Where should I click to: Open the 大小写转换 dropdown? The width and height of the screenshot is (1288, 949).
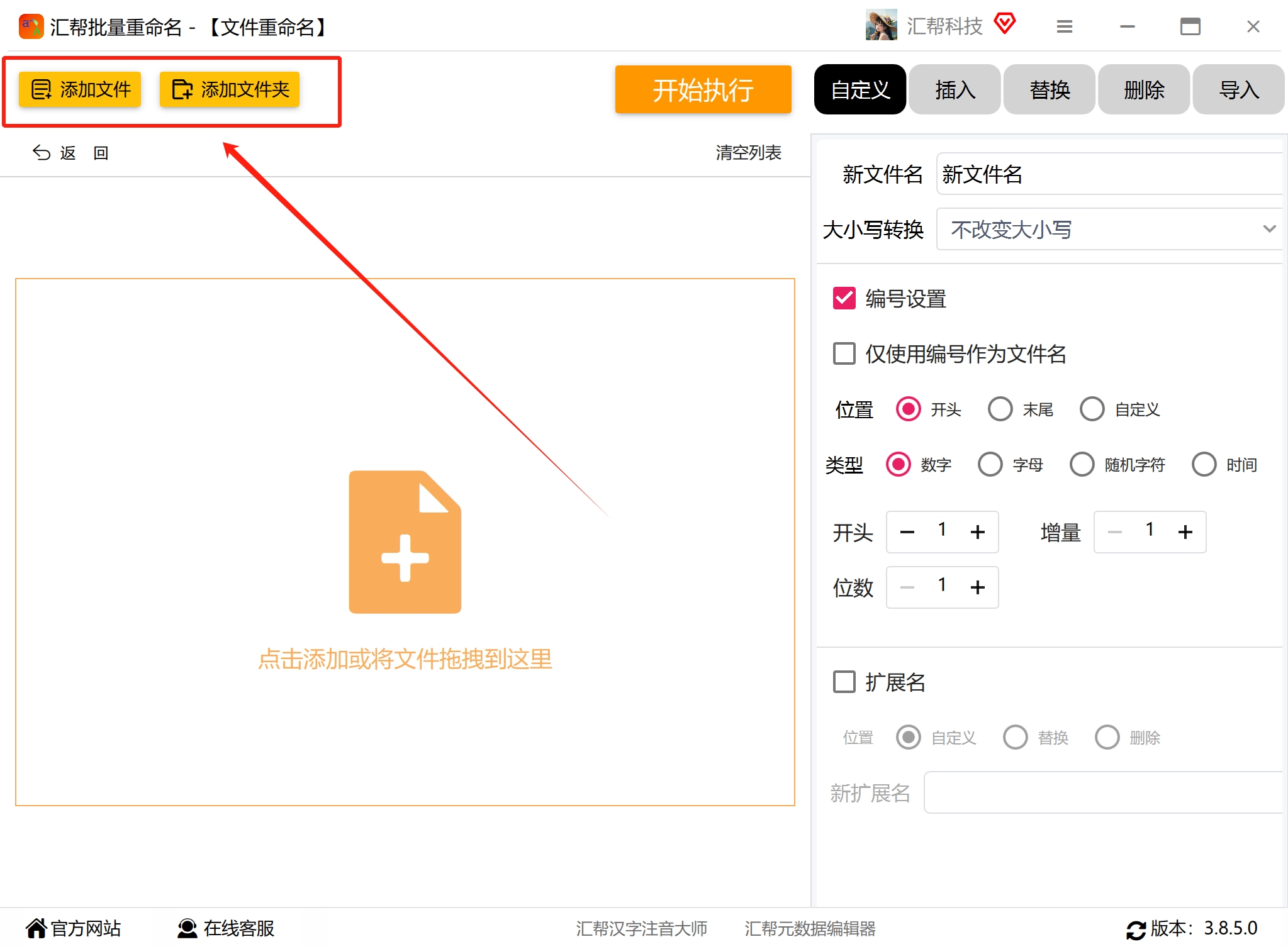(x=1109, y=229)
